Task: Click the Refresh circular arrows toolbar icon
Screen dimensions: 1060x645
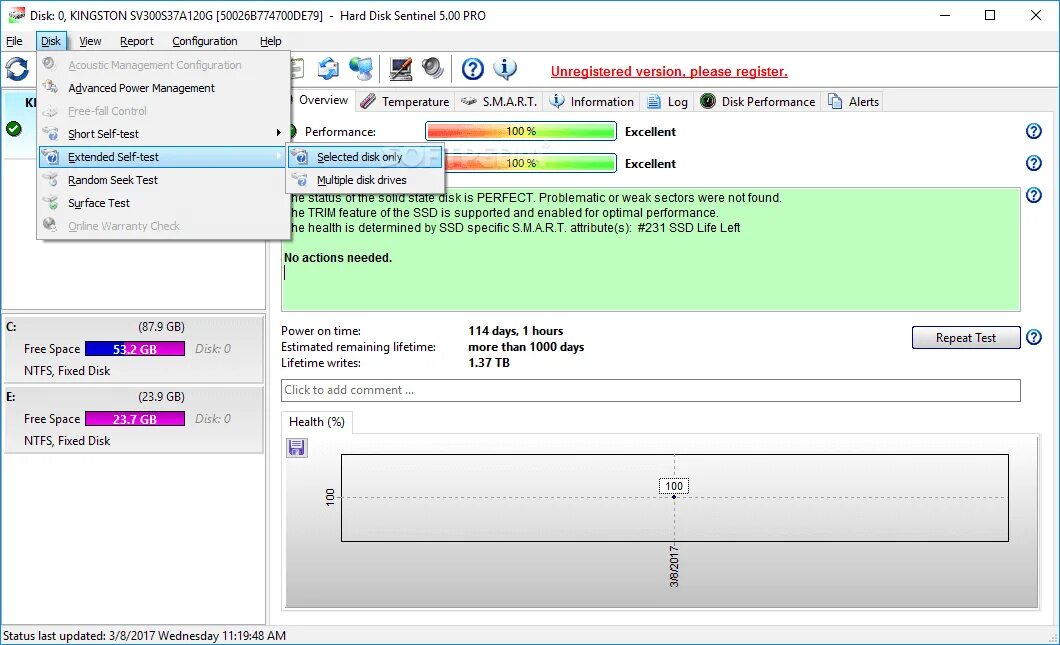Action: pyautogui.click(x=18, y=68)
